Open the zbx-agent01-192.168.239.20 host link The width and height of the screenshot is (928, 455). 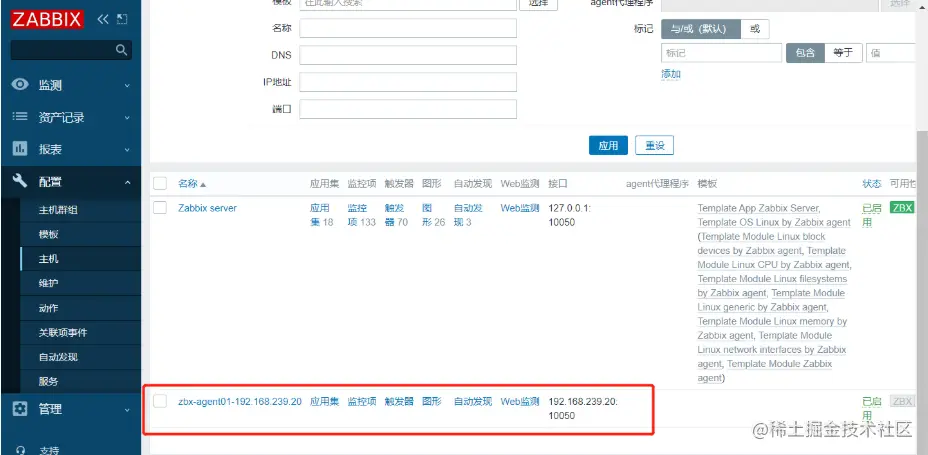[x=240, y=401]
